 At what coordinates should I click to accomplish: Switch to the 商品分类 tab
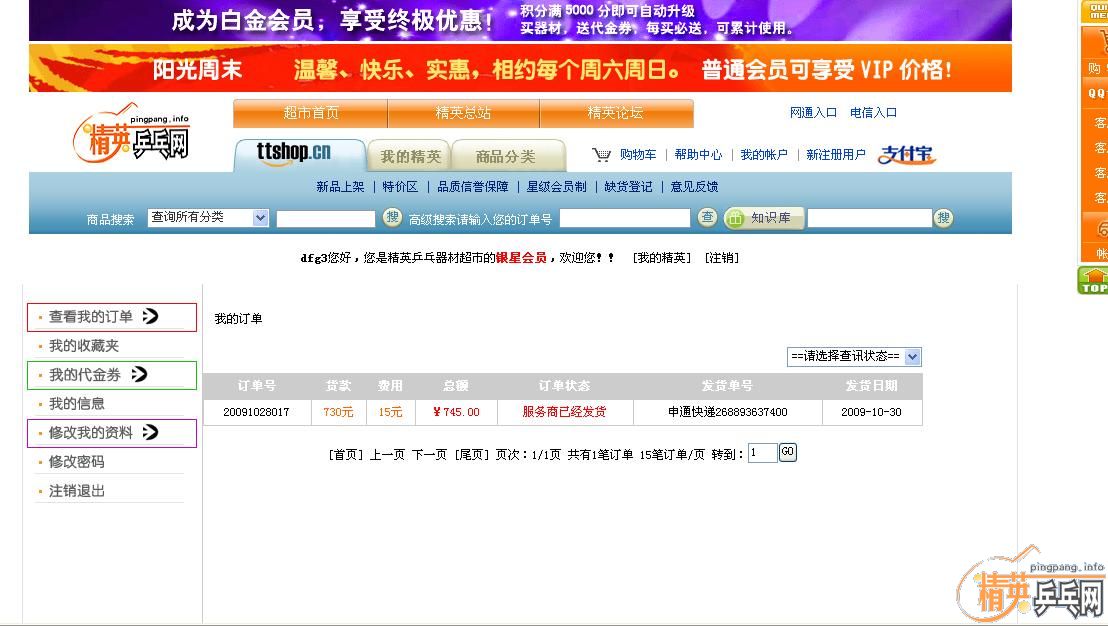click(x=505, y=157)
